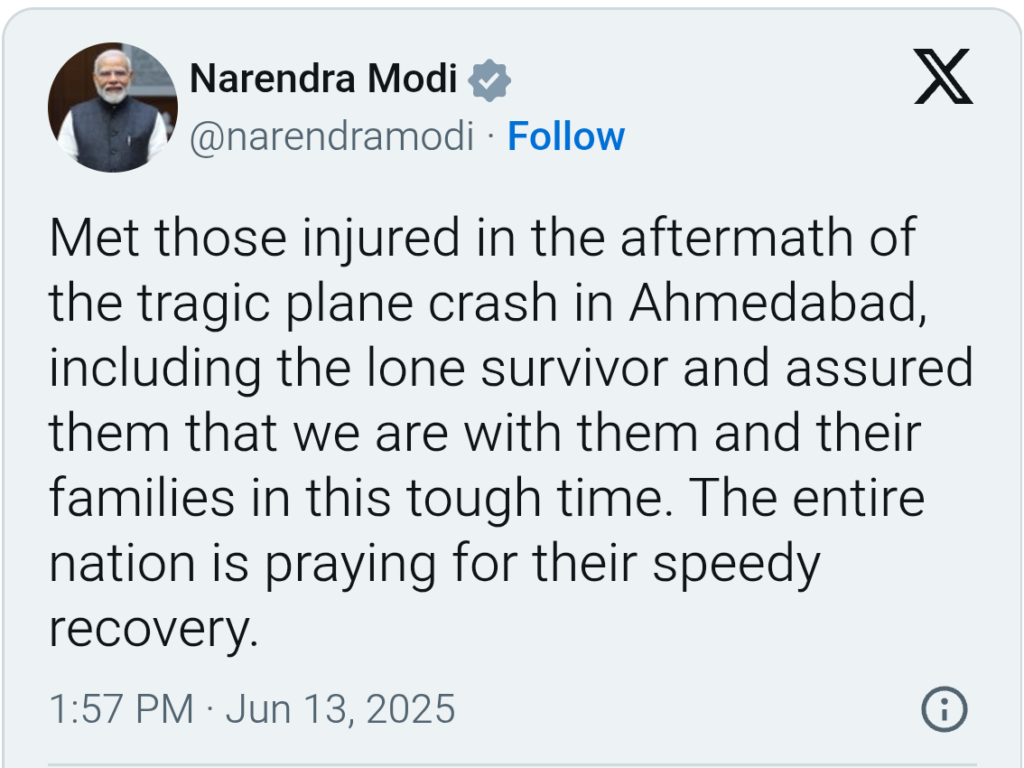This screenshot has height=768, width=1024.
Task: Click the word 'assured' in the tweet
Action: coord(880,368)
